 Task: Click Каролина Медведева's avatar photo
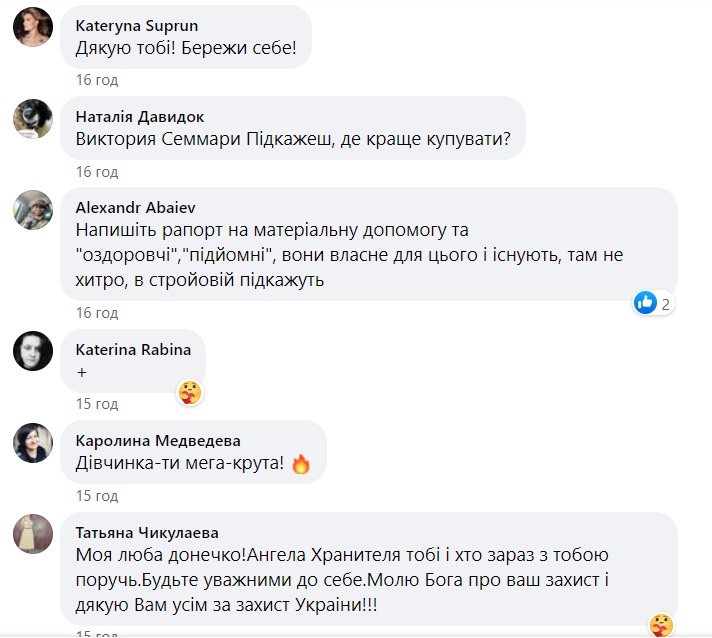[32, 442]
